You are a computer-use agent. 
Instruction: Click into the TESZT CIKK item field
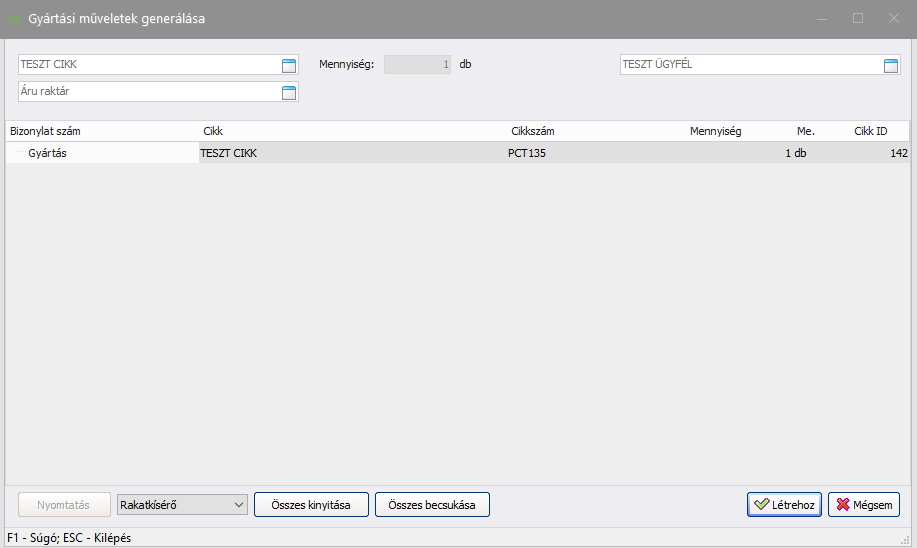click(x=145, y=65)
